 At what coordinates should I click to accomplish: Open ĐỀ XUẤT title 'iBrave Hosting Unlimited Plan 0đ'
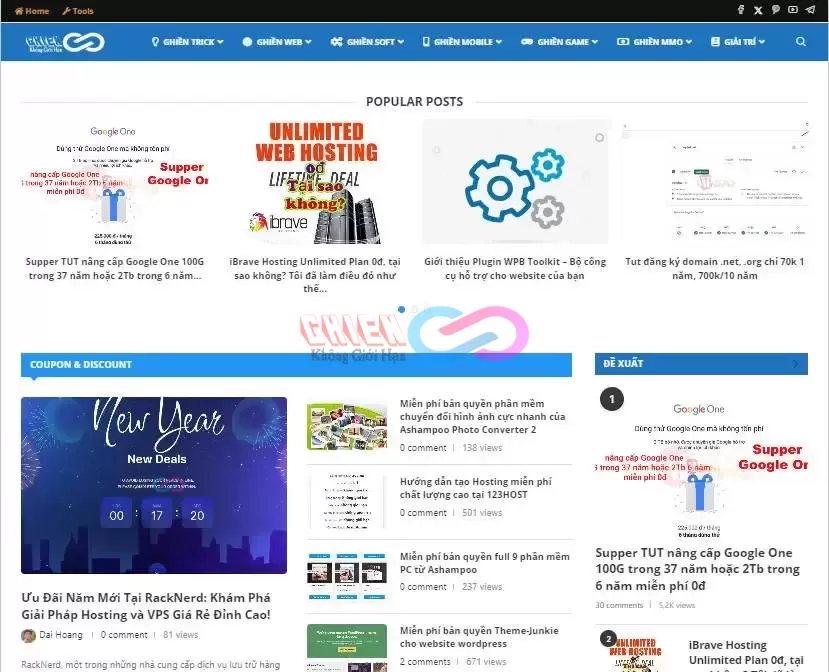746,656
